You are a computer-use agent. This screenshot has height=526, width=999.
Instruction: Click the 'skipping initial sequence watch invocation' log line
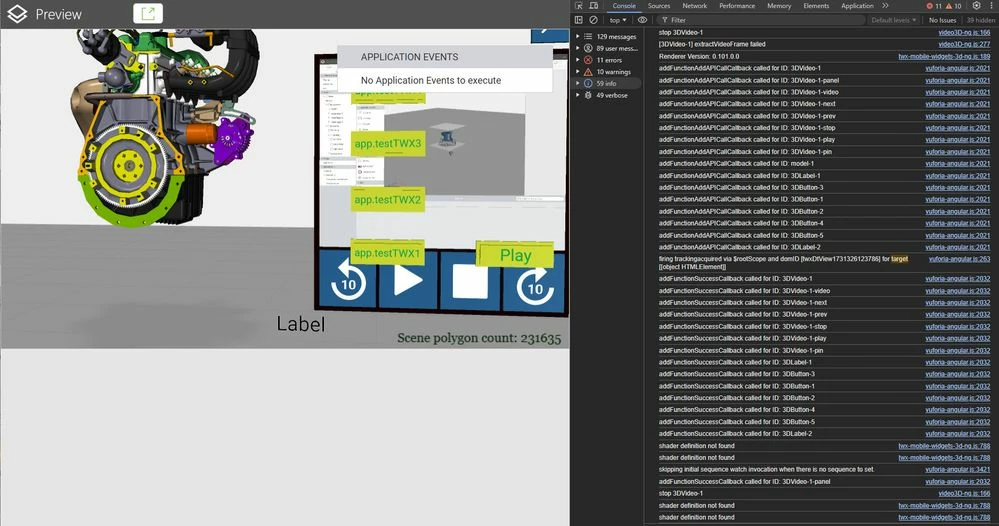[766, 469]
